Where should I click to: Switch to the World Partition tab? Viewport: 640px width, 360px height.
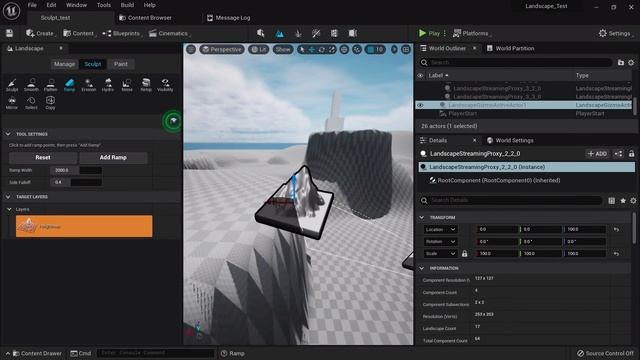pyautogui.click(x=511, y=48)
